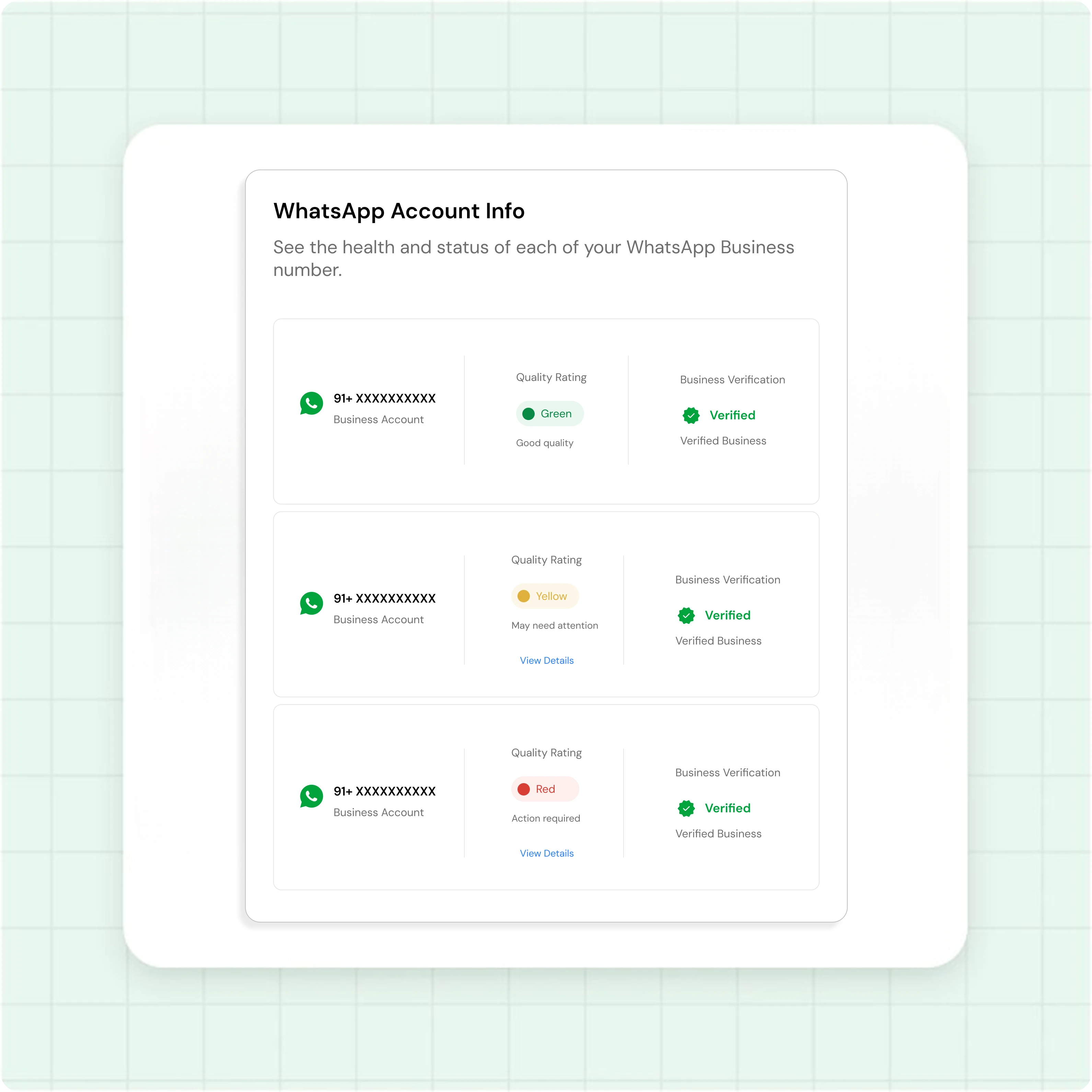Click the verified badge icon in the Red row
This screenshot has width=1092, height=1092.
686,808
